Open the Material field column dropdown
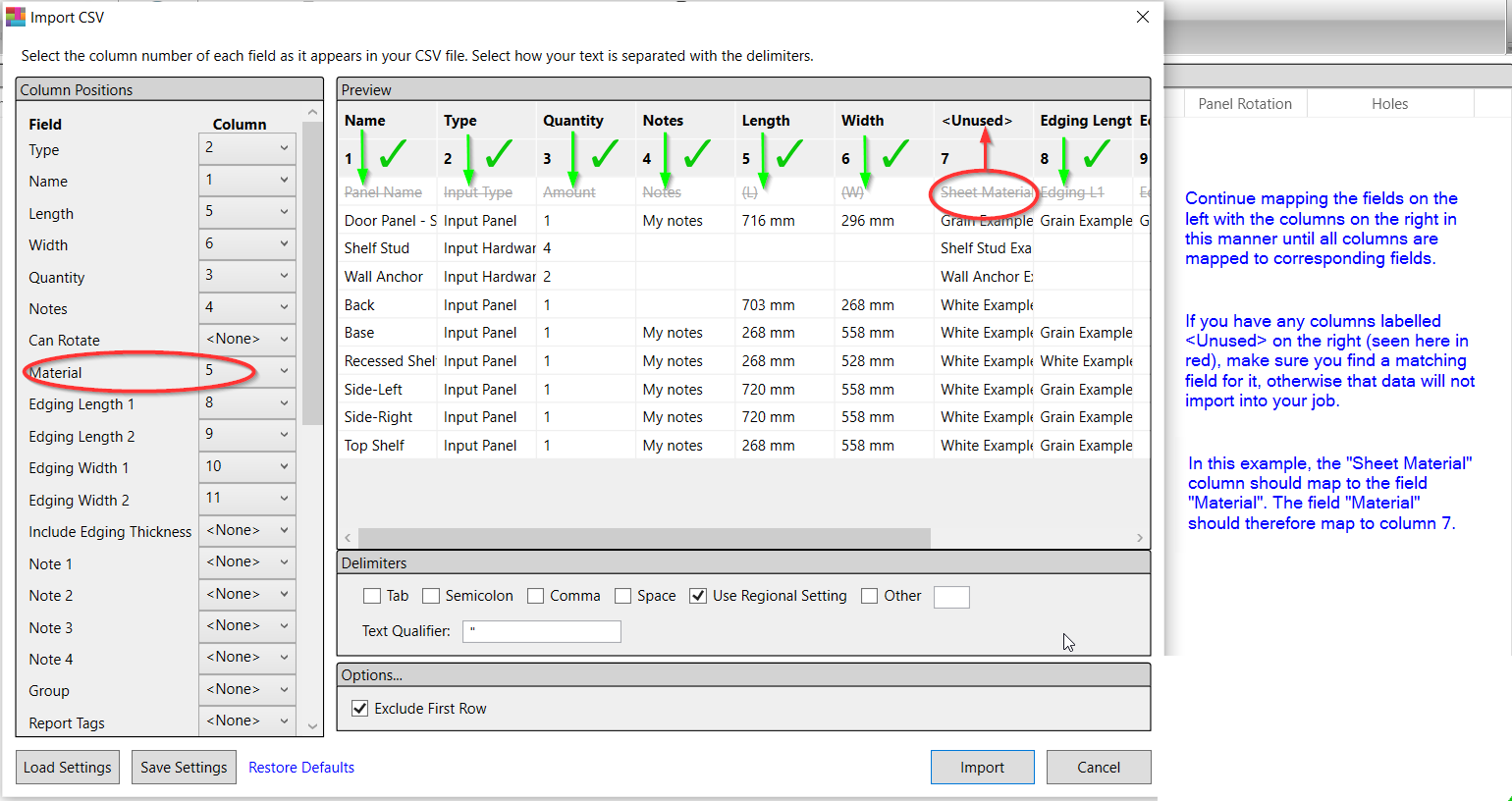 click(x=247, y=372)
